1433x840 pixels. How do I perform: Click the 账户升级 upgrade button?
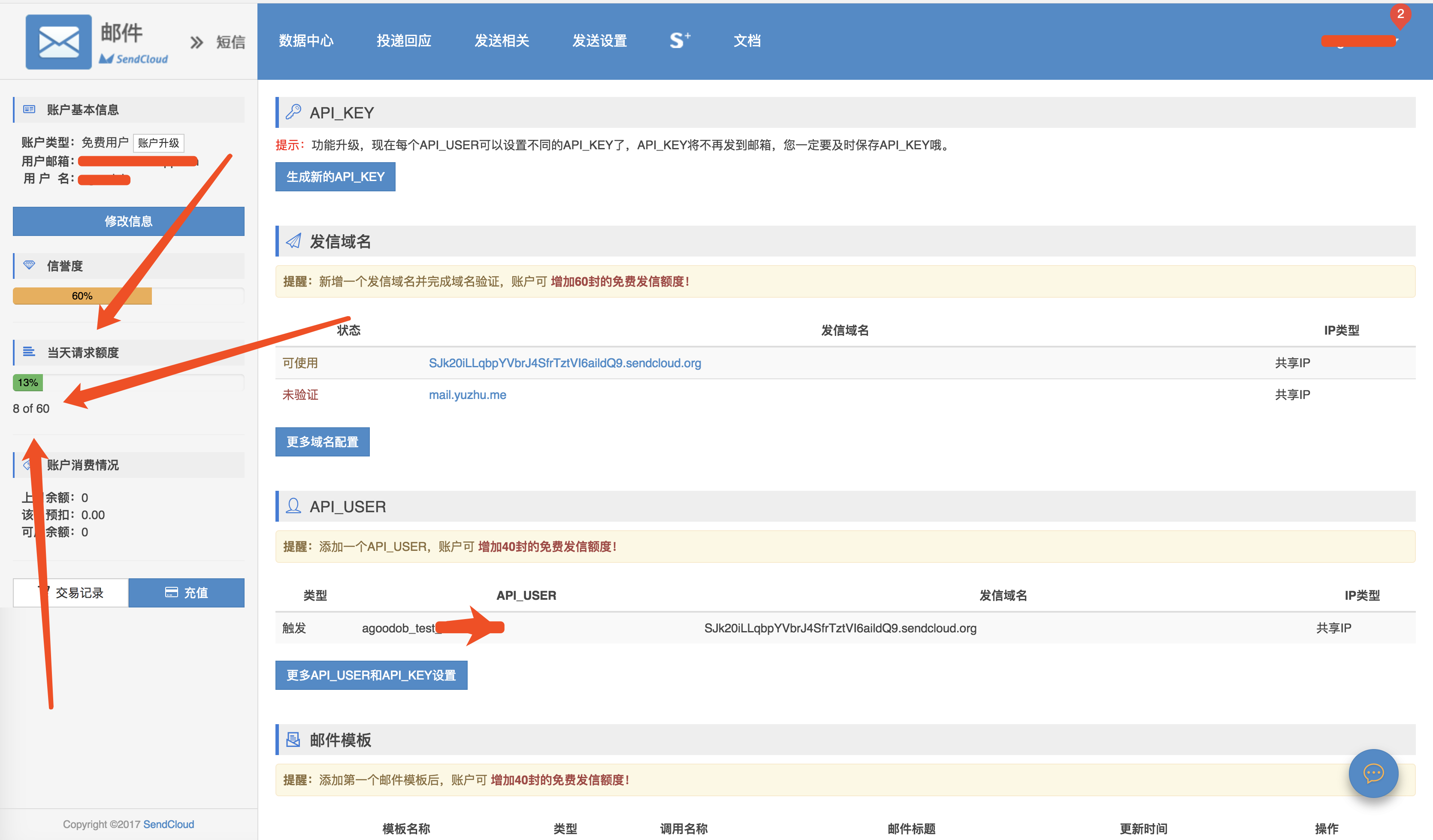point(159,143)
